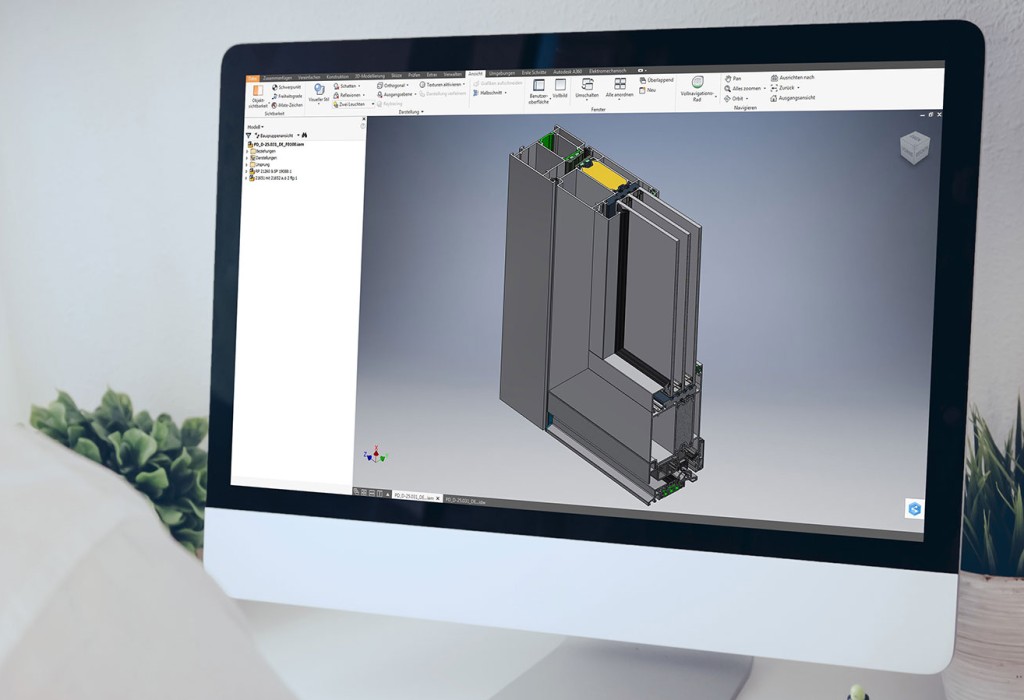Screen dimensions: 1024x700
Task: Toggle Schatten shadows option
Action: (337, 86)
